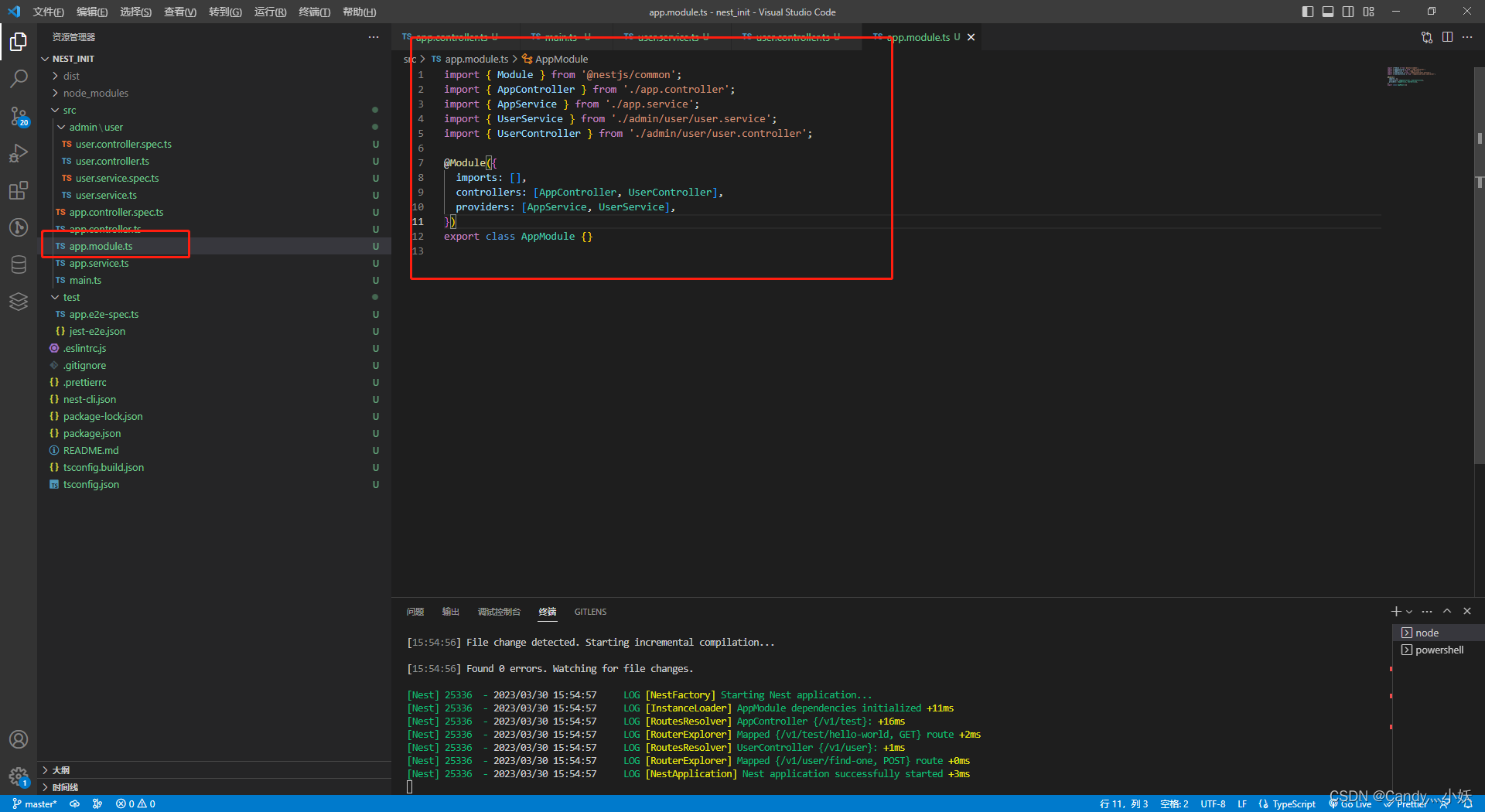
Task: Switch to the GITLENS panel tab
Action: (x=590, y=612)
